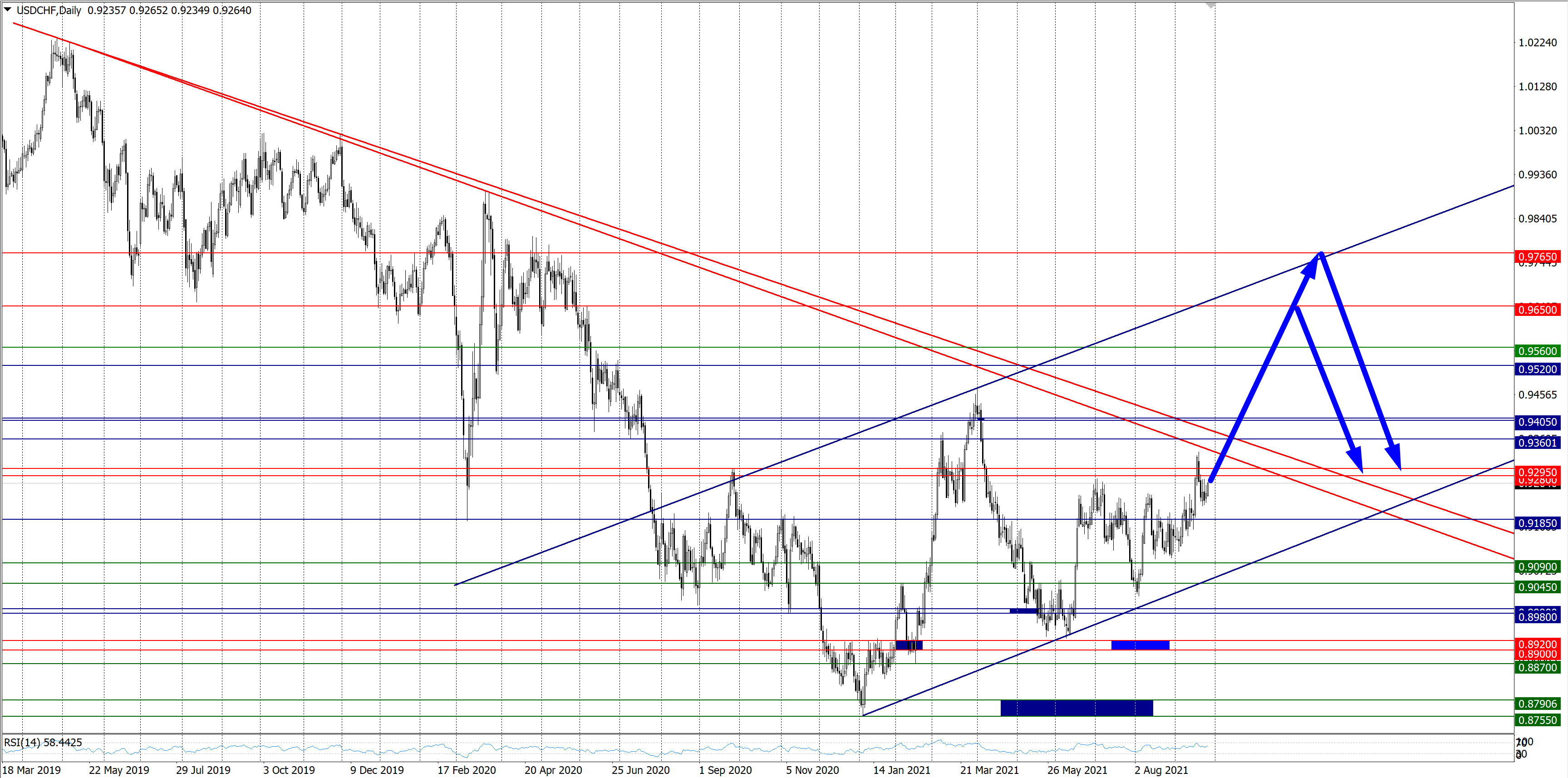
Task: Open the one-click trading arrow beside USDCHF
Action: coord(7,10)
